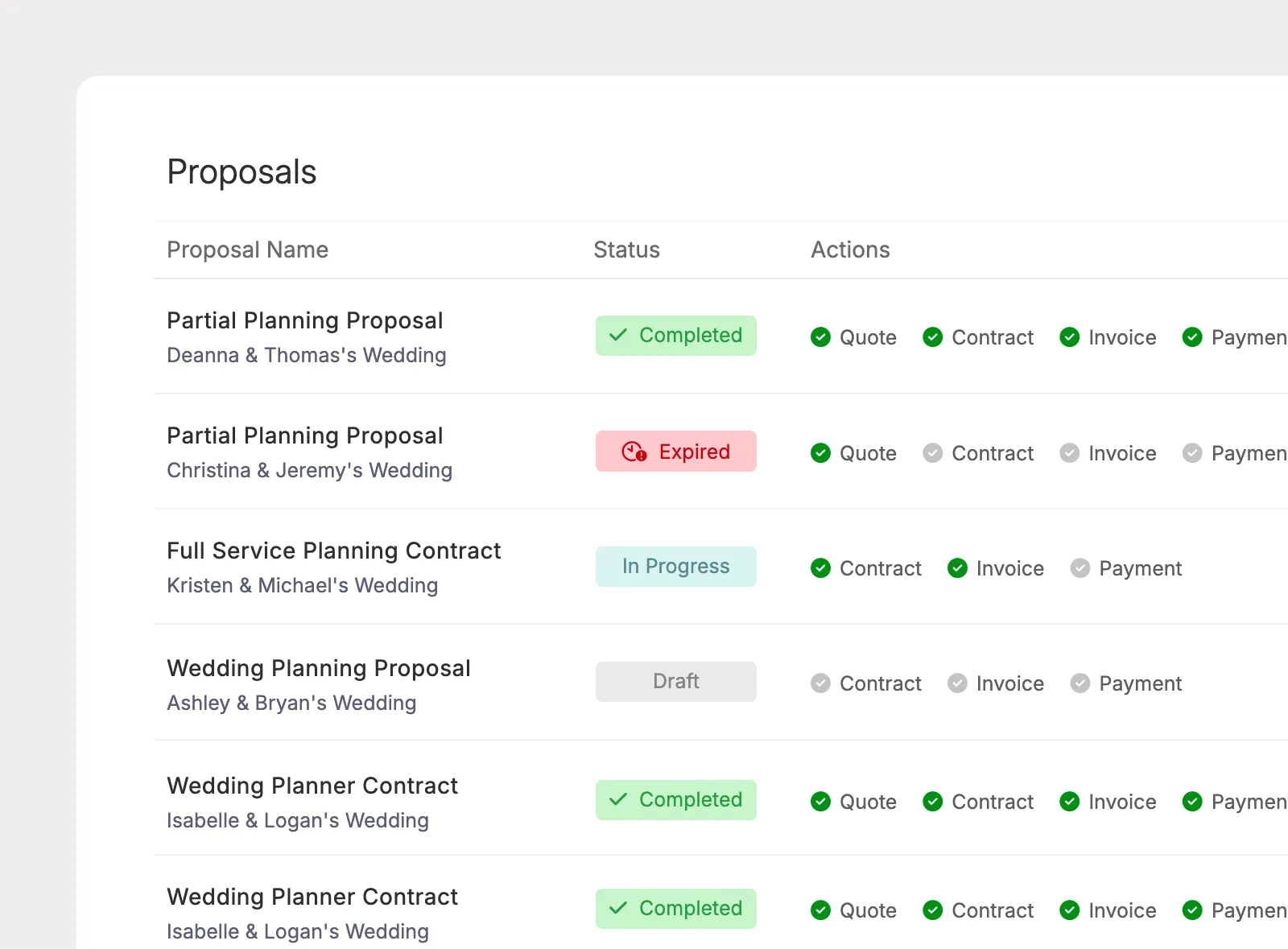Click Deanna & Thomas's Wedding subtitle
Viewport: 1288px width, 949px height.
[x=307, y=355]
